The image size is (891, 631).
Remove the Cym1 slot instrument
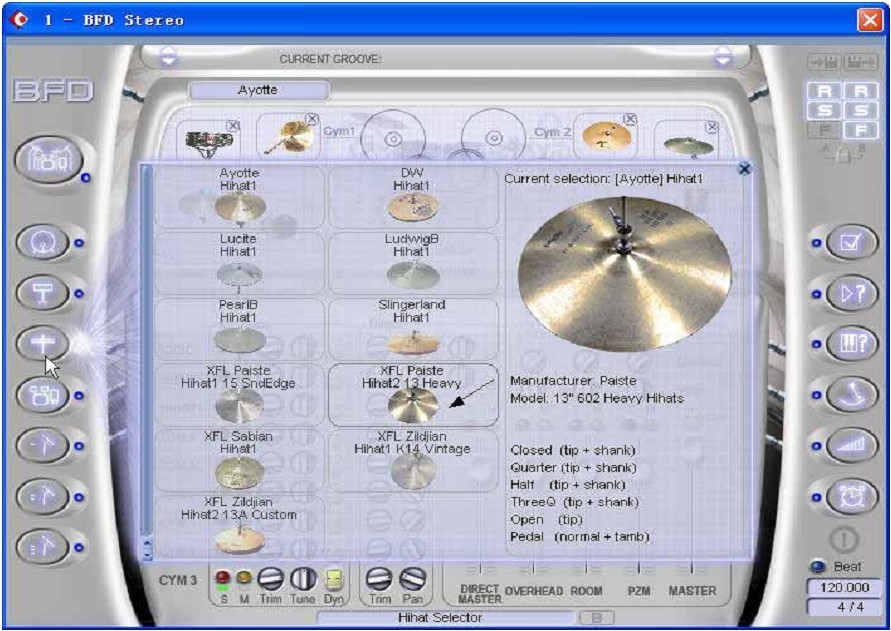tap(312, 120)
